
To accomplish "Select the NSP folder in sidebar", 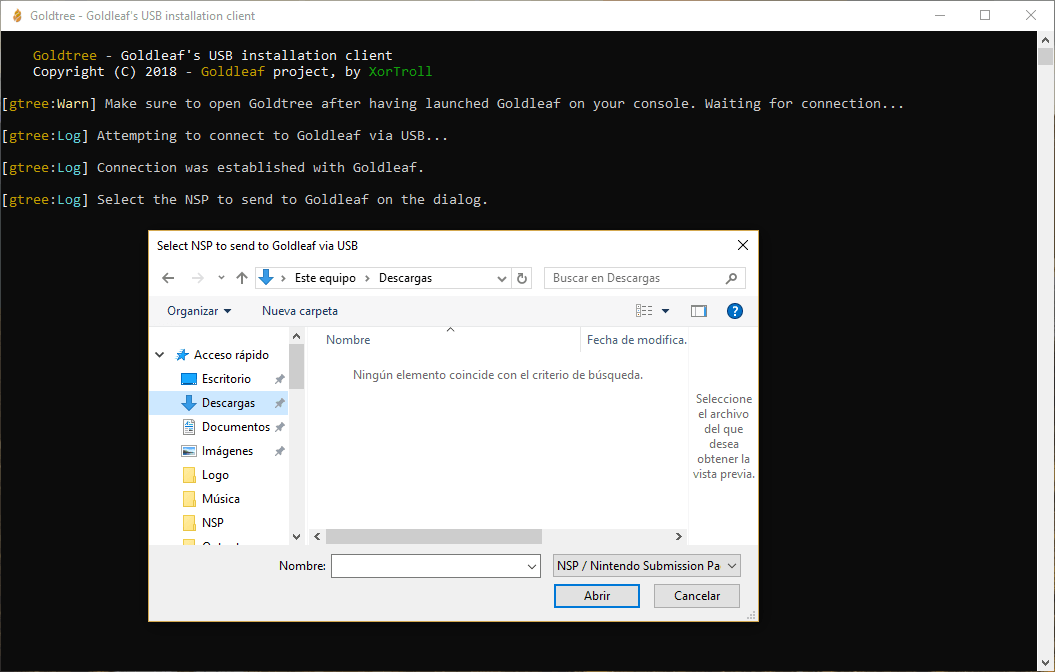I will pos(213,523).
